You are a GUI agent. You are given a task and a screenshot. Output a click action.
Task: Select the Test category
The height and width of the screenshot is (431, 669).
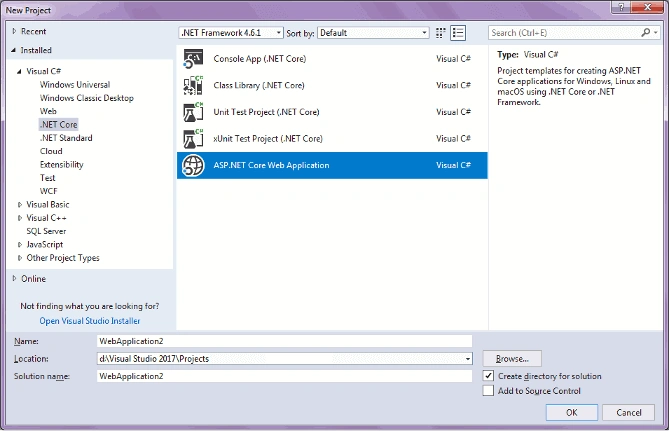(x=47, y=178)
